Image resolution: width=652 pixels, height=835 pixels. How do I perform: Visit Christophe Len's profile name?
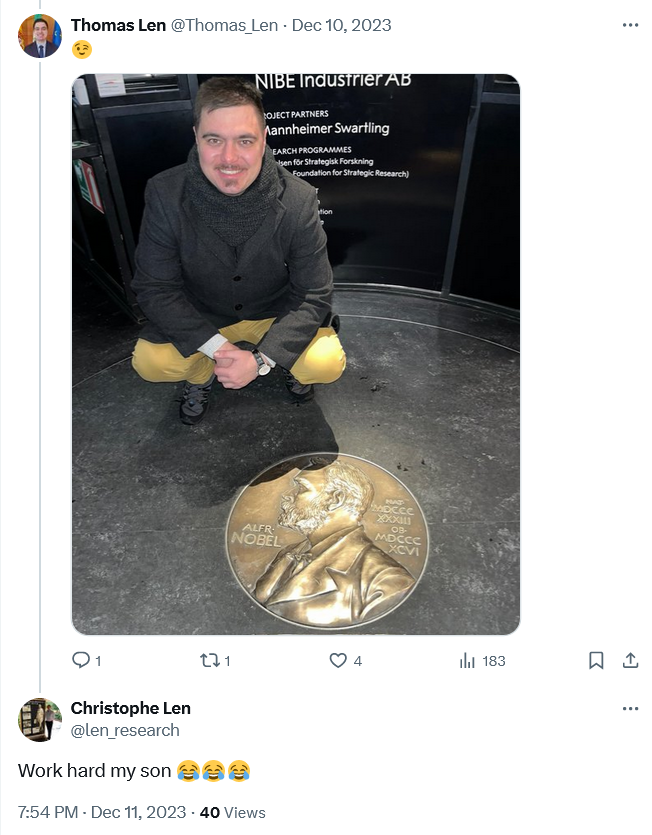point(131,708)
